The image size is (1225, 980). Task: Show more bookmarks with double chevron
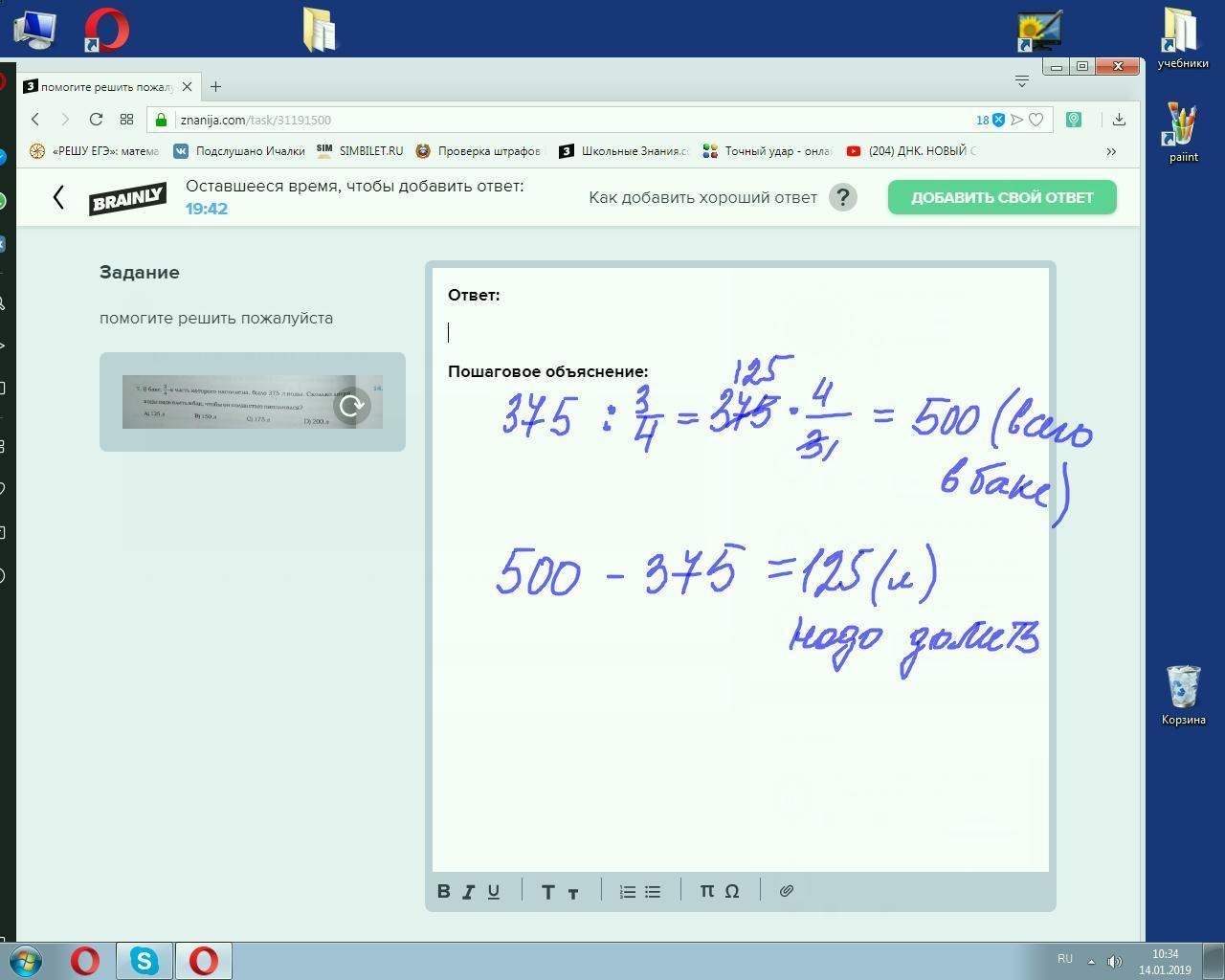1111,151
